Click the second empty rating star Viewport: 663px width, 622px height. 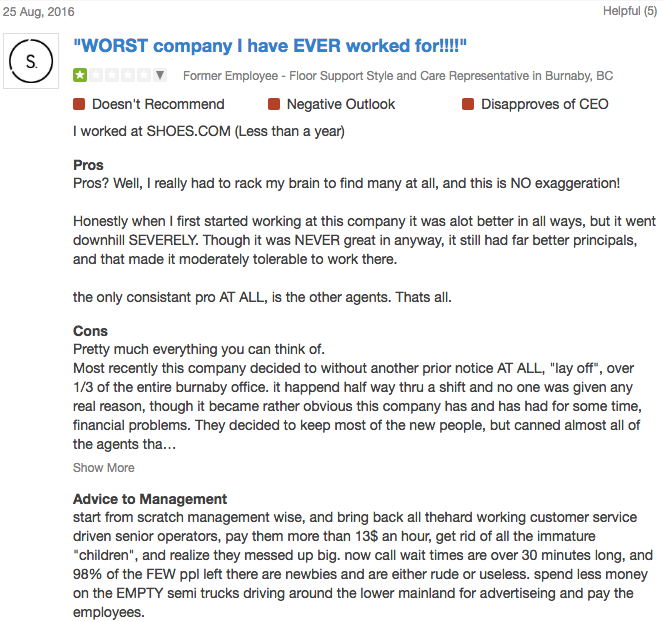tap(97, 76)
